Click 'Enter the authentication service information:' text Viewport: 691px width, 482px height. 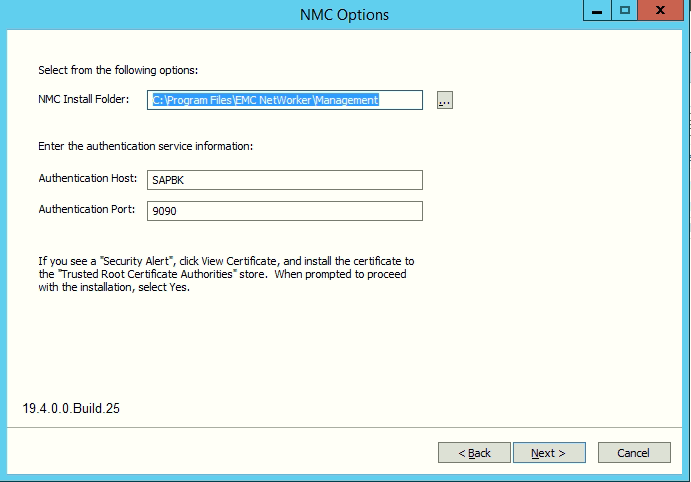pyautogui.click(x=145, y=146)
